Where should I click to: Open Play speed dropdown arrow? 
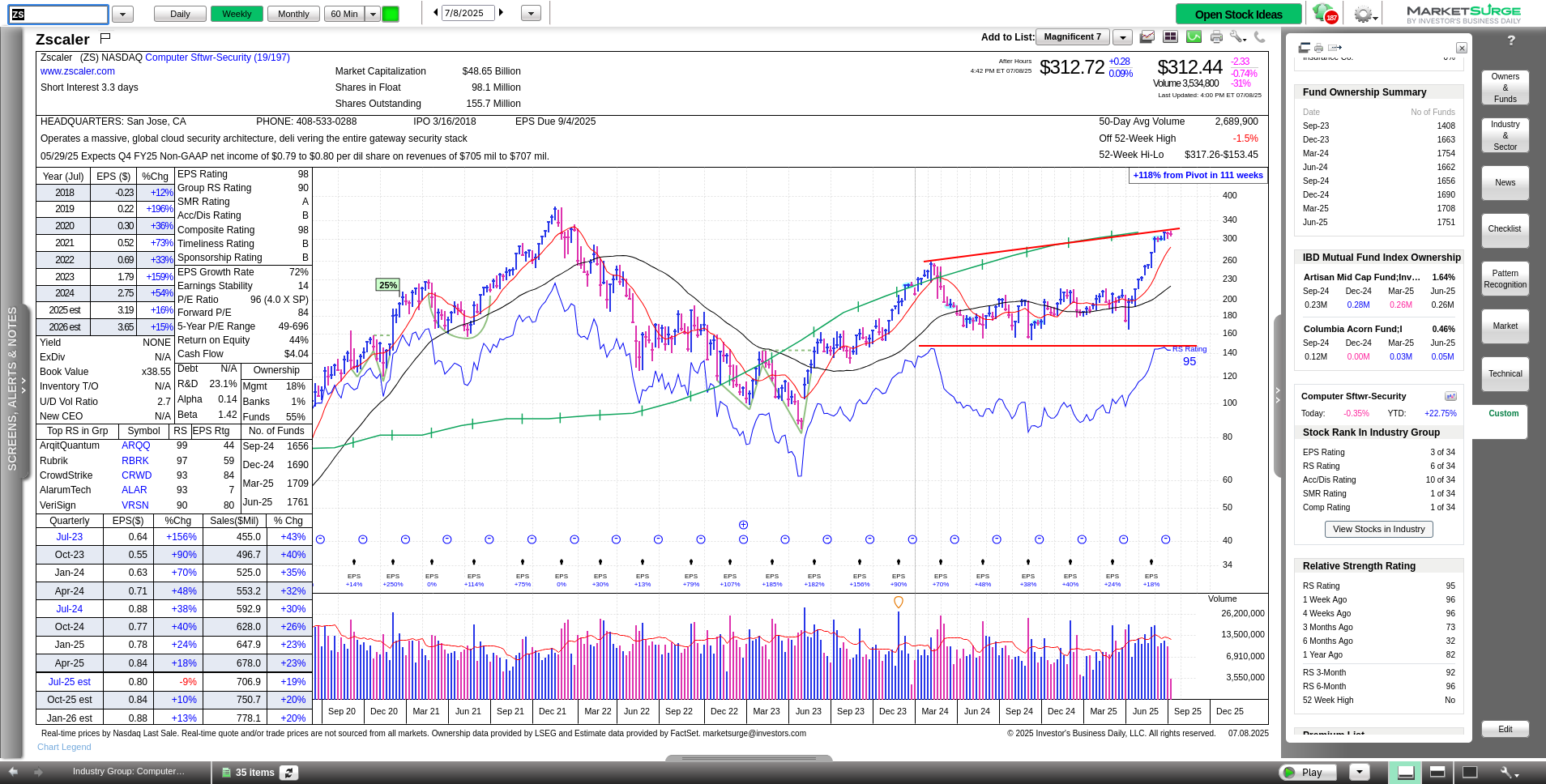1360,773
